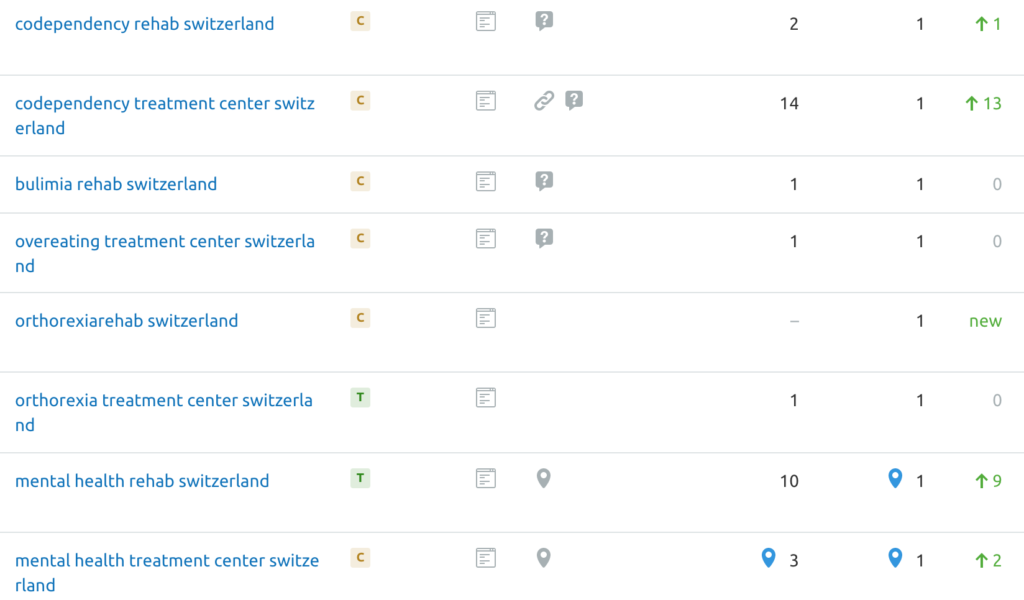
Task: Open keyword codependency treatment center switzerland
Action: pyautogui.click(x=165, y=116)
